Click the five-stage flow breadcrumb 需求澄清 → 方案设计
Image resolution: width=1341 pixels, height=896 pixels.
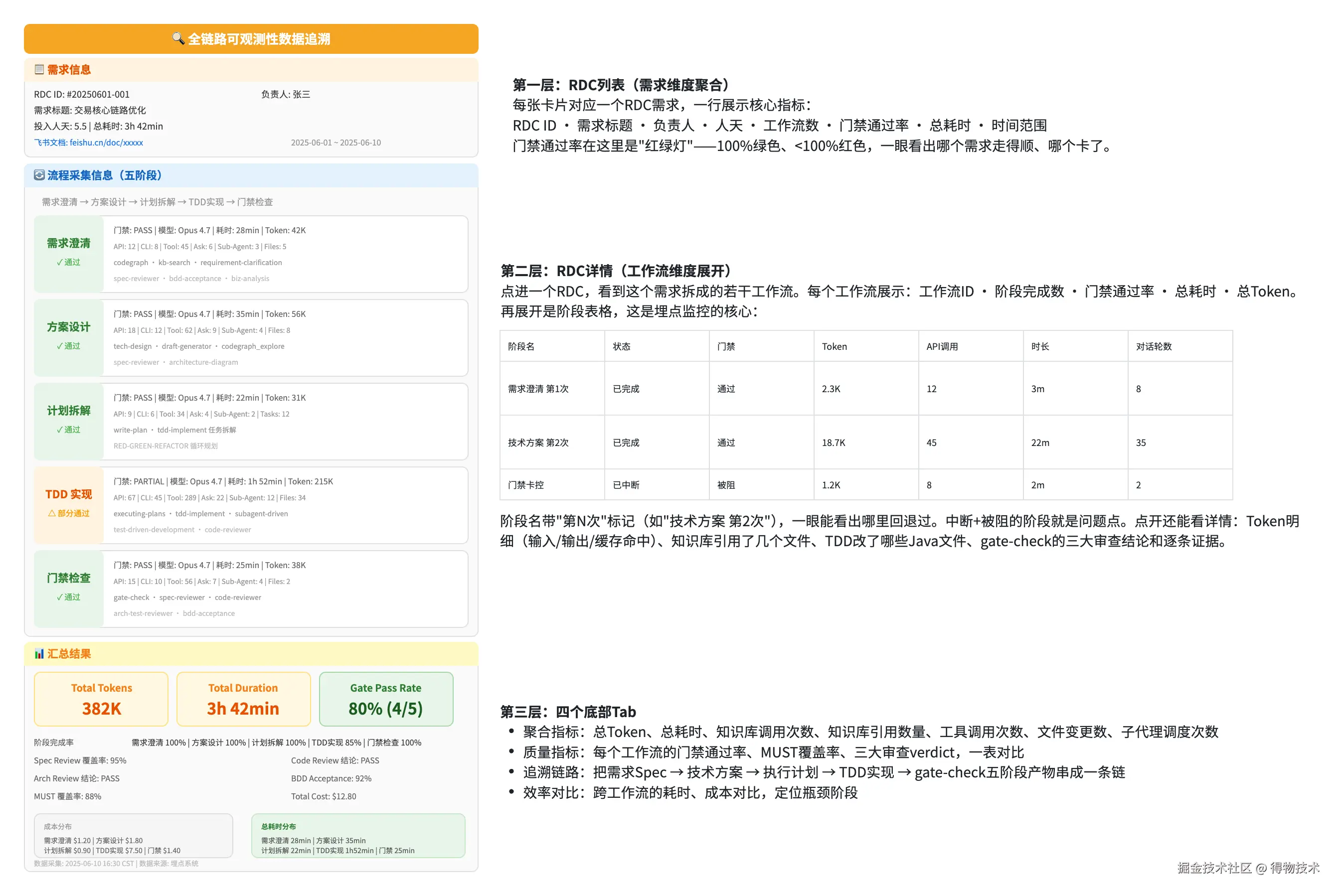click(157, 202)
